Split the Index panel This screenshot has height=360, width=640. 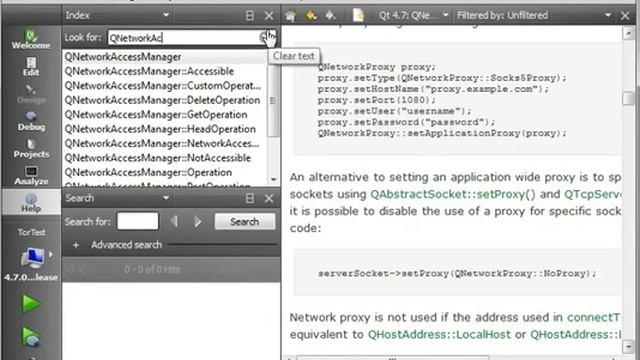(x=250, y=16)
